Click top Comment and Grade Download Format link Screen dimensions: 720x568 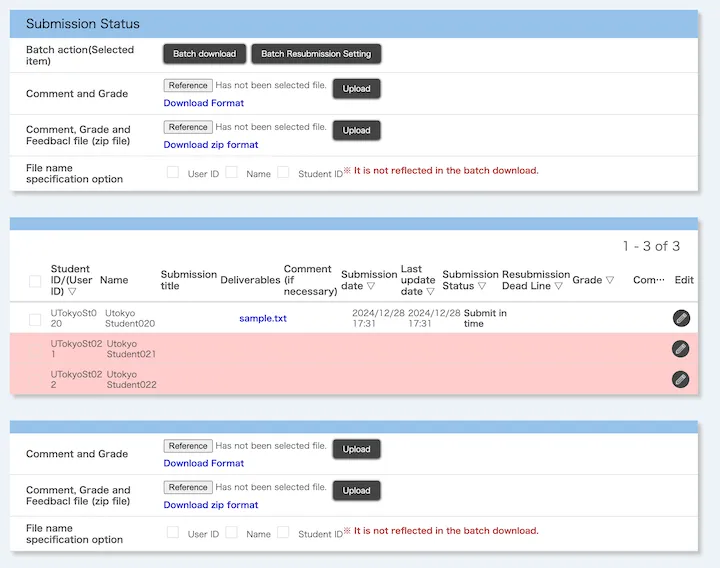coord(204,103)
